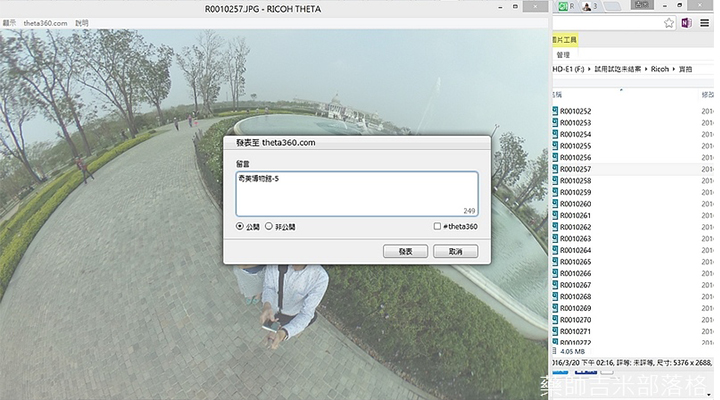The image size is (720, 400).
Task: Open the OneNote clipper extension icon
Action: point(686,23)
